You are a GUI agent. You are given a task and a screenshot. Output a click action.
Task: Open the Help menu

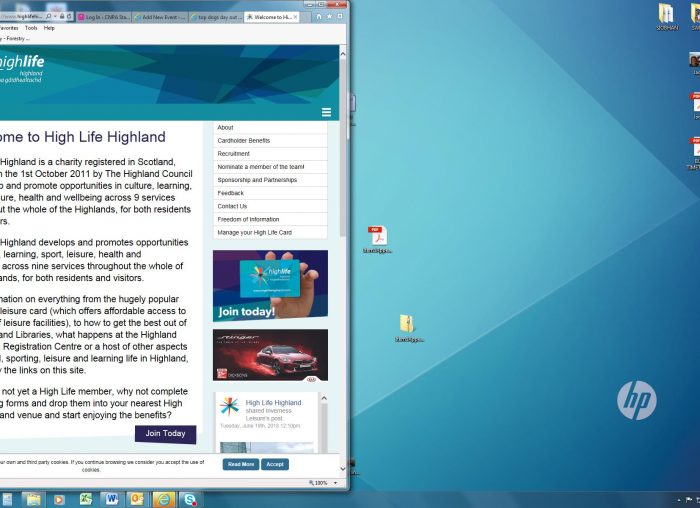[49, 28]
